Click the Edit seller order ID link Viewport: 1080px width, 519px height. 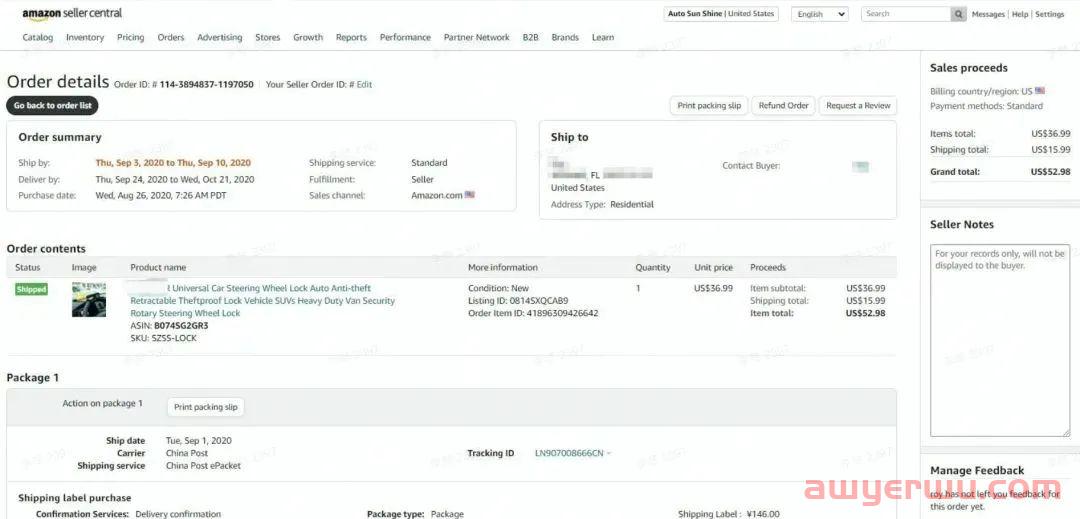[364, 85]
